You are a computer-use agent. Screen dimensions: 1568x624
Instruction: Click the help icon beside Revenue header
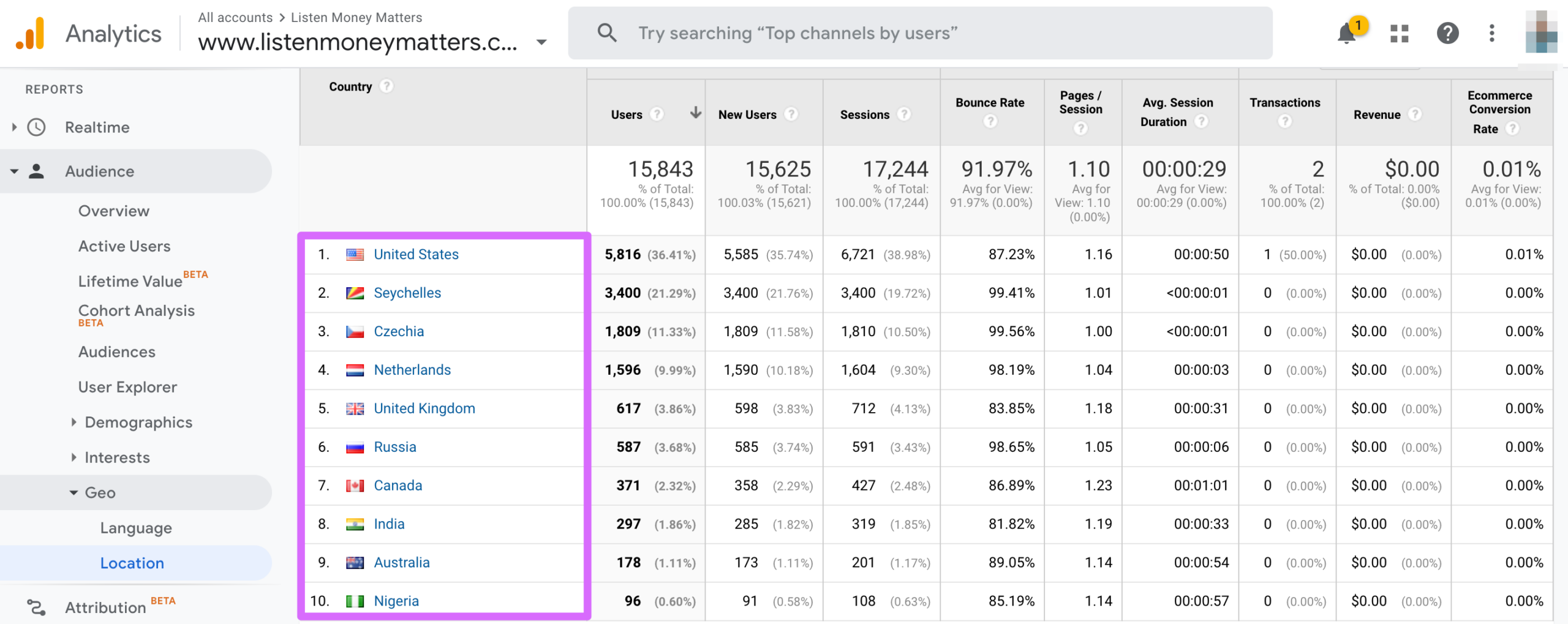tap(1415, 115)
